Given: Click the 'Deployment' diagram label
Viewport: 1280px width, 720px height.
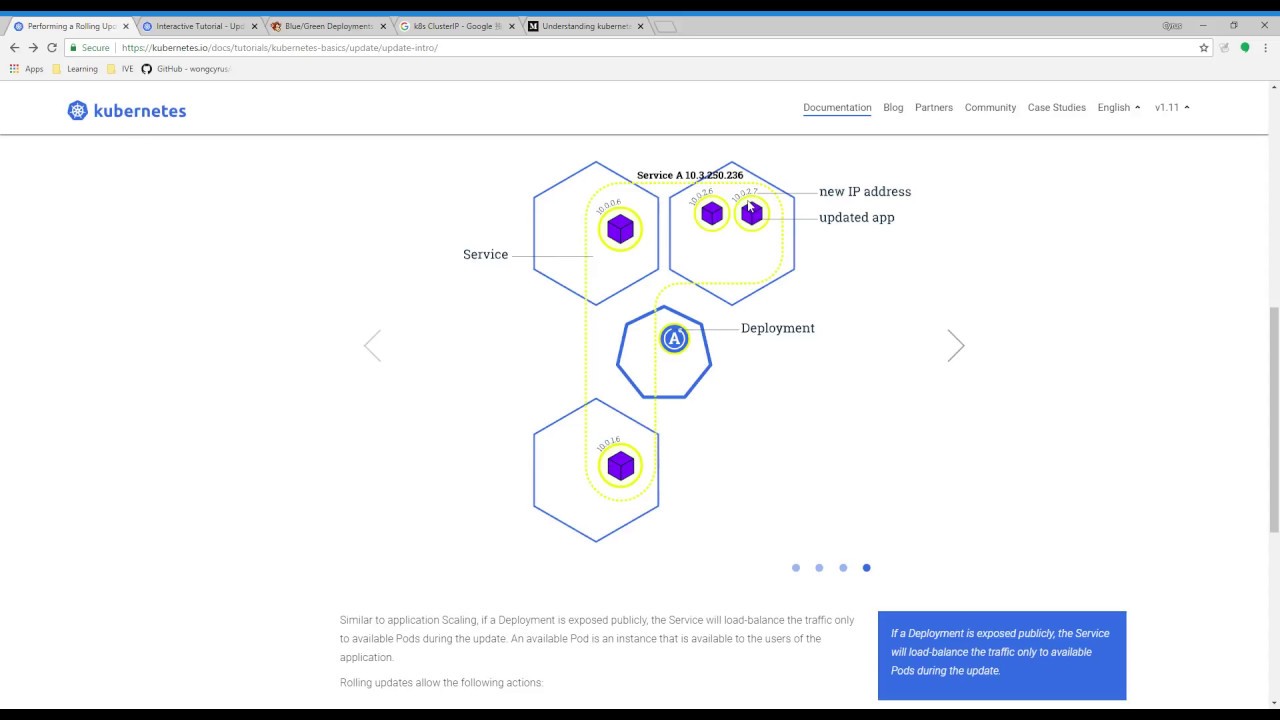Looking at the screenshot, I should click(x=778, y=328).
